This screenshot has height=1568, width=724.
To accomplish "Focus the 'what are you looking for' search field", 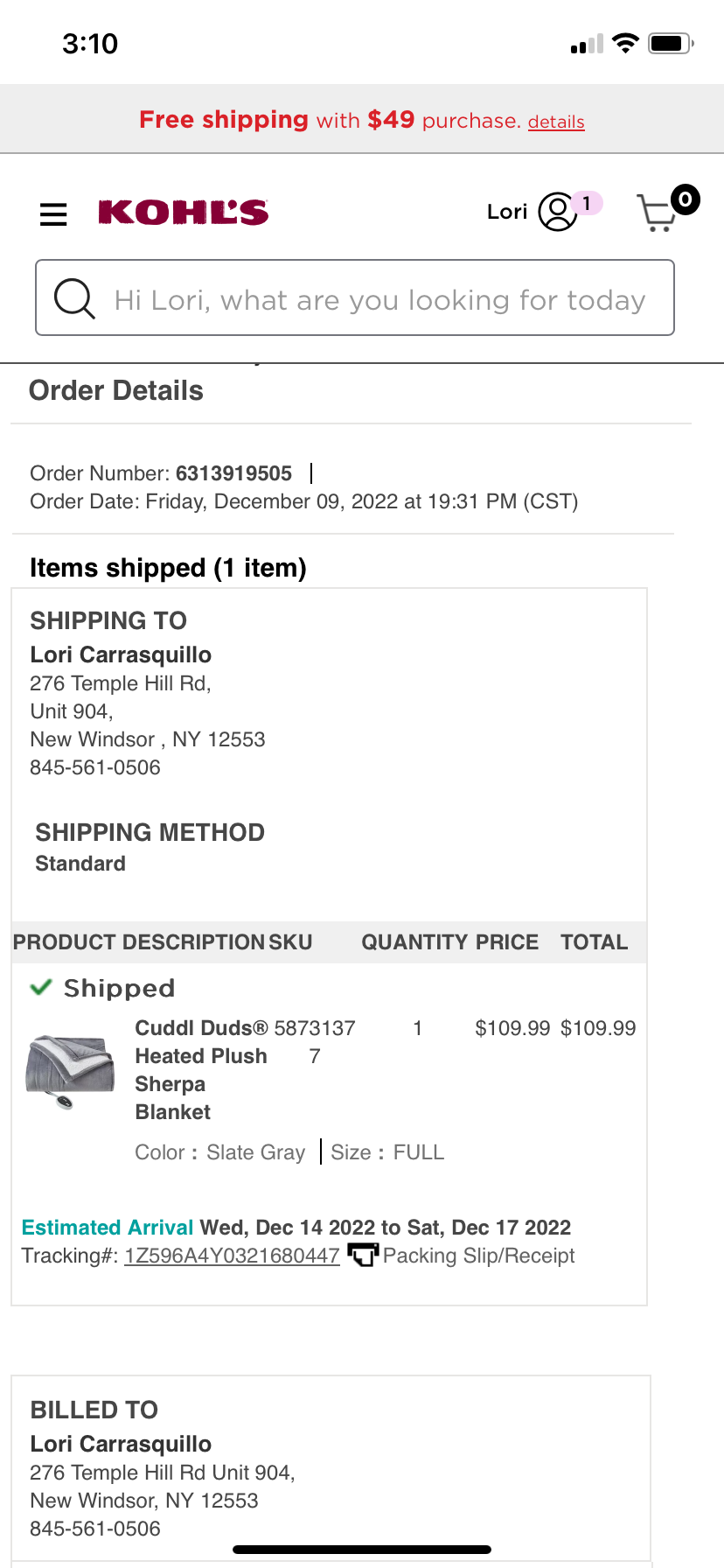I will (x=355, y=297).
